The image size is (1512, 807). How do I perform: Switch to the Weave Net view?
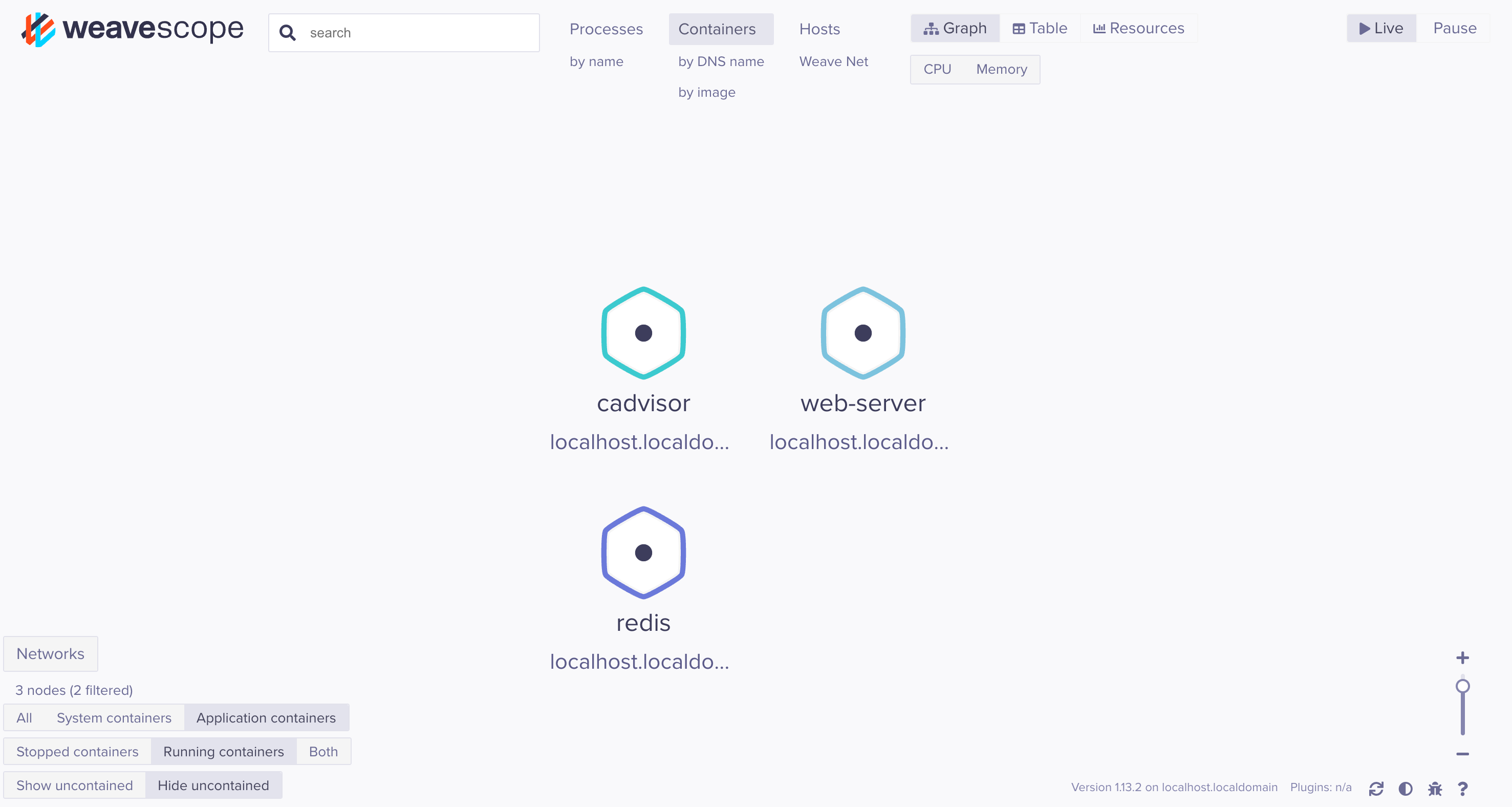833,61
